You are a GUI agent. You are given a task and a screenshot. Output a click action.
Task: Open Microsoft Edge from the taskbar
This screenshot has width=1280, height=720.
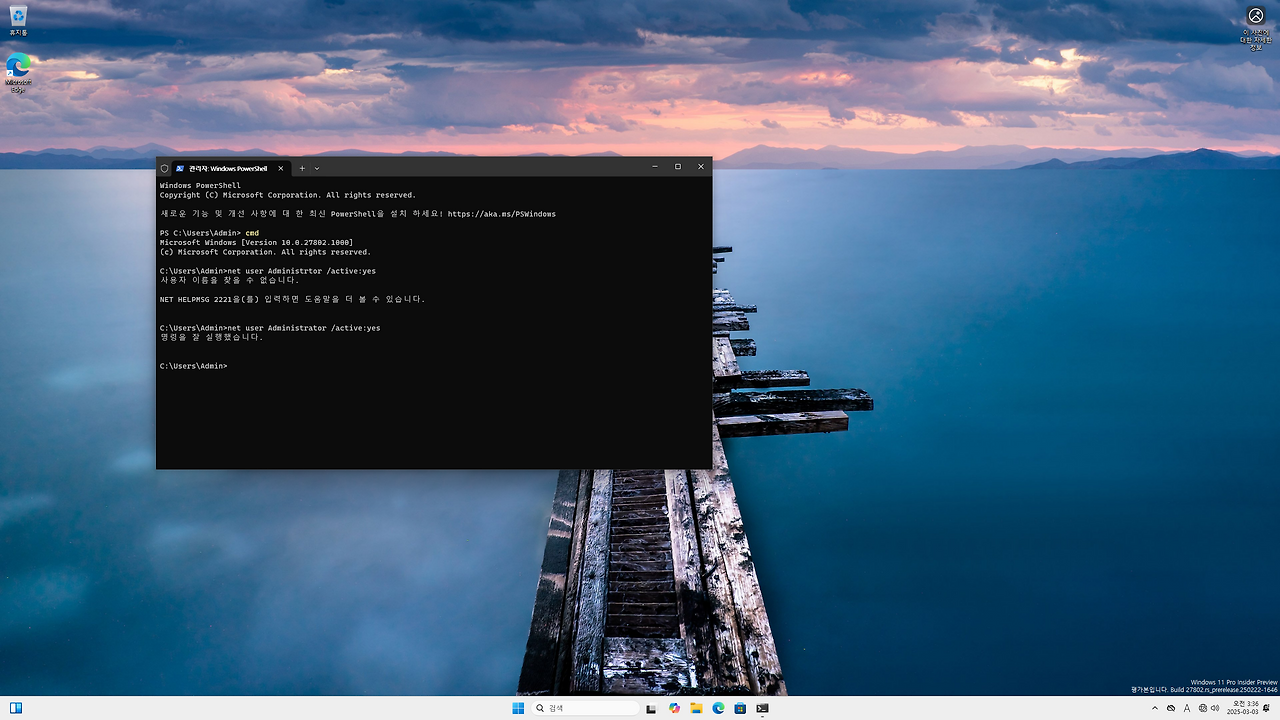(x=718, y=708)
